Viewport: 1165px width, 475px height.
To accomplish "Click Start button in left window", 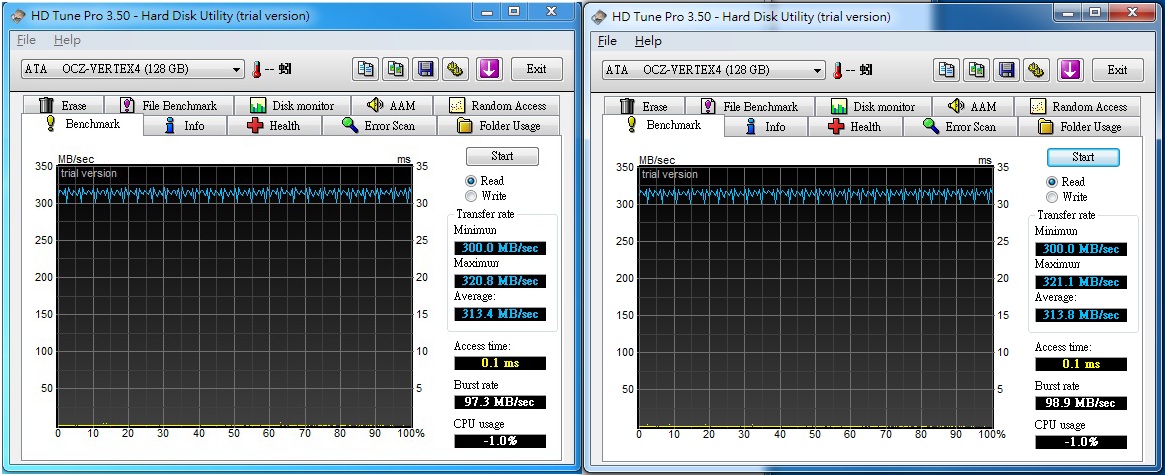I will (x=502, y=156).
